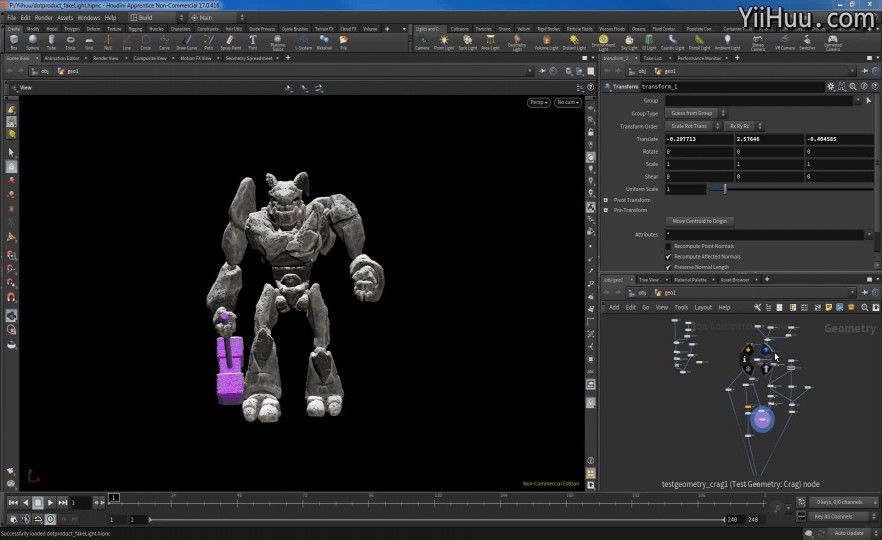Click Move Centroid to Origin button

[x=700, y=221]
